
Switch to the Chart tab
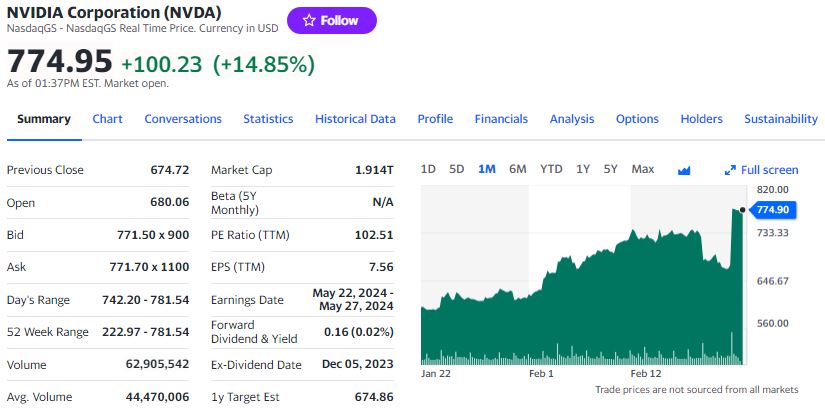click(x=107, y=119)
